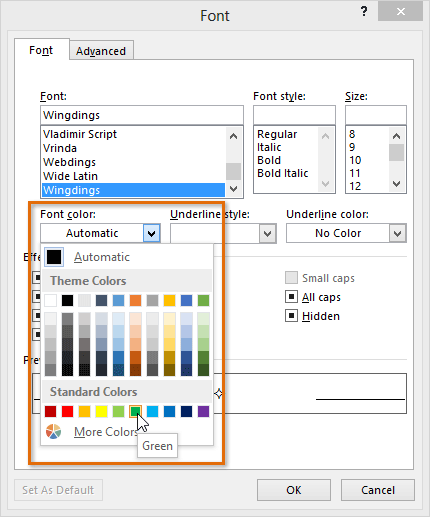Screen dimensions: 430x517
Task: Choose the gold theme color in top row
Action: click(x=169, y=300)
